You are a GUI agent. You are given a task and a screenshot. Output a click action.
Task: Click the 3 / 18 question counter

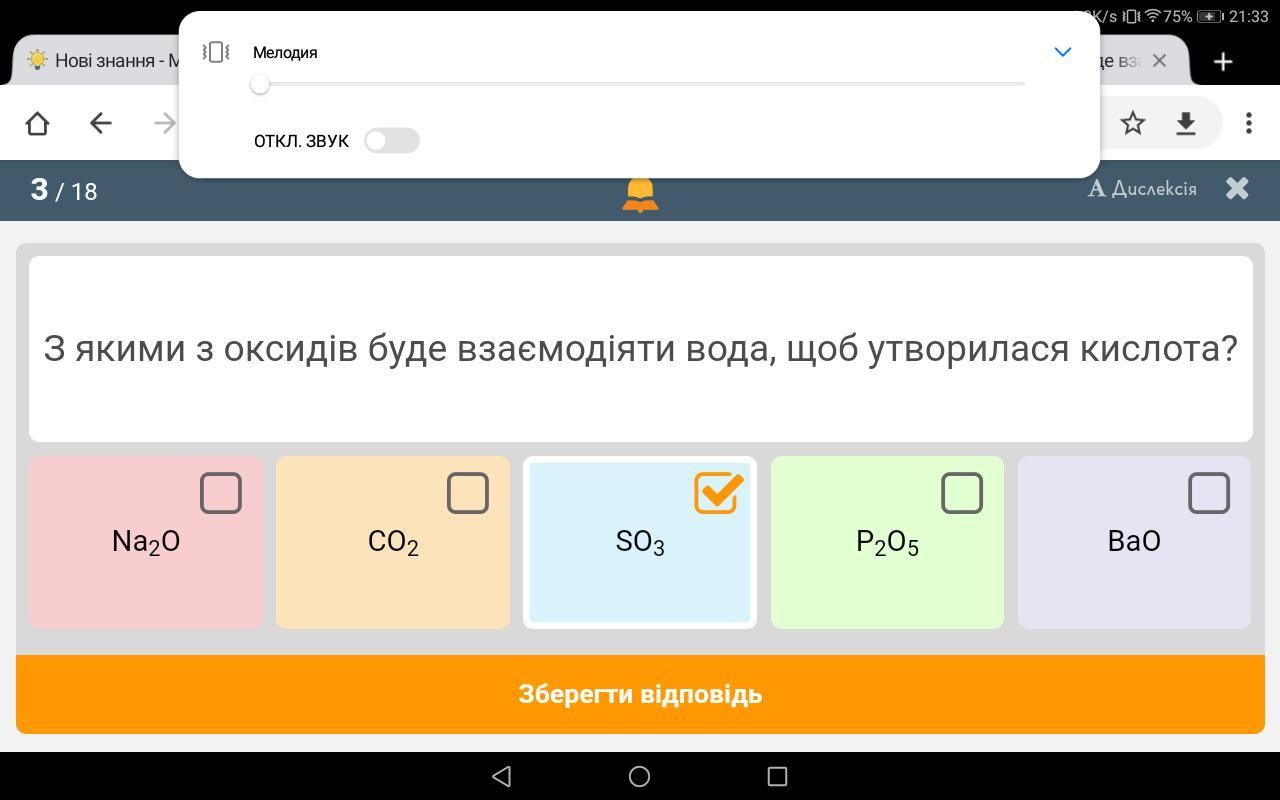coord(64,189)
